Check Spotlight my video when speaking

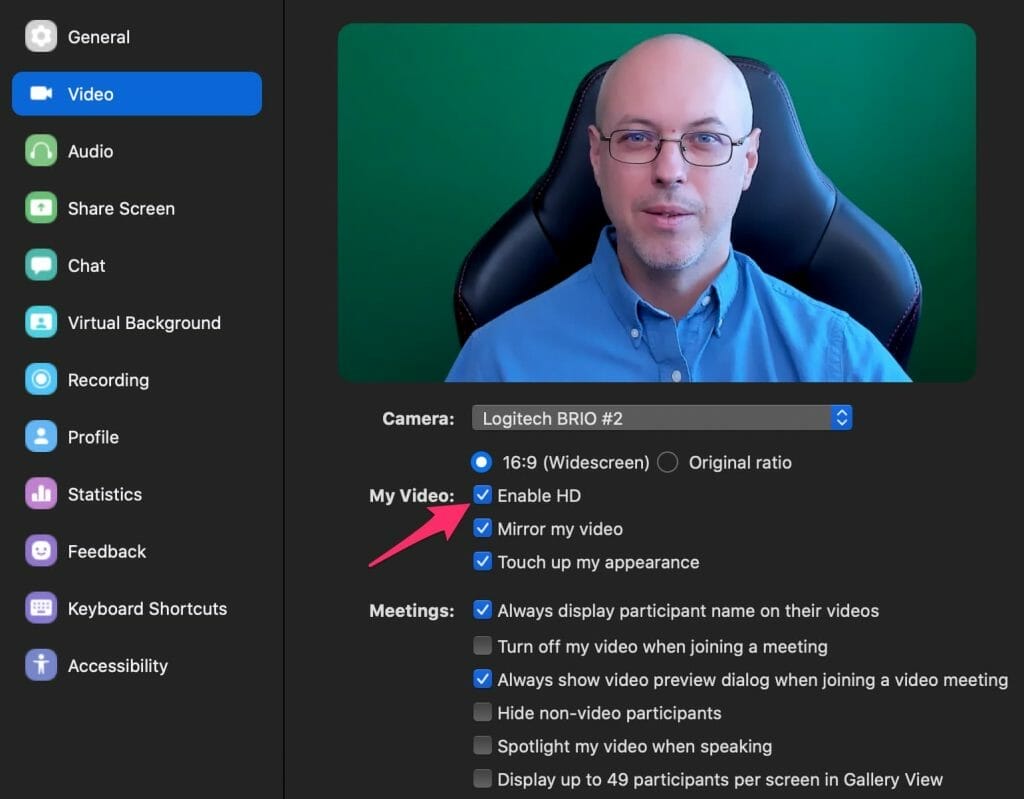tap(483, 746)
